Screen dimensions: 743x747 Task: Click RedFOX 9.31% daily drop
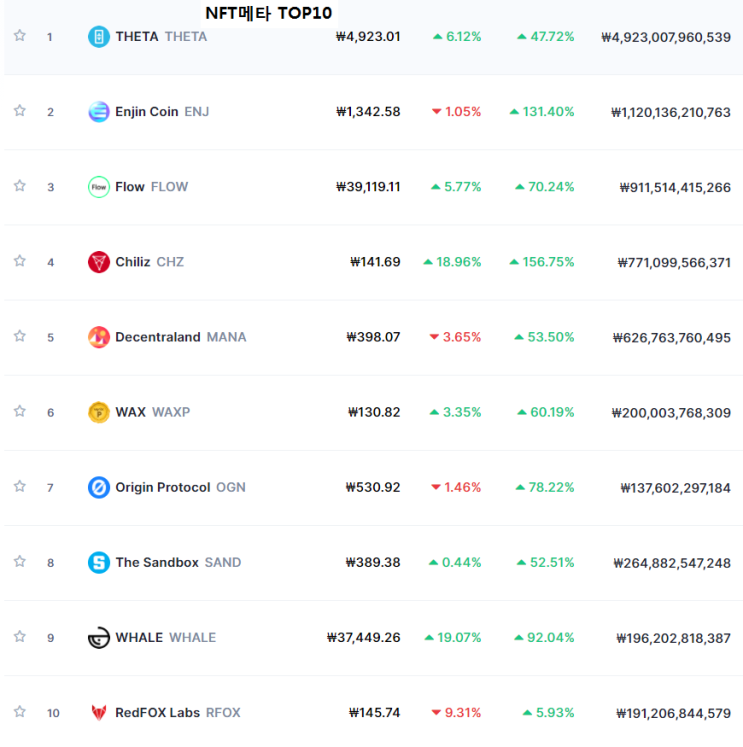click(x=456, y=713)
